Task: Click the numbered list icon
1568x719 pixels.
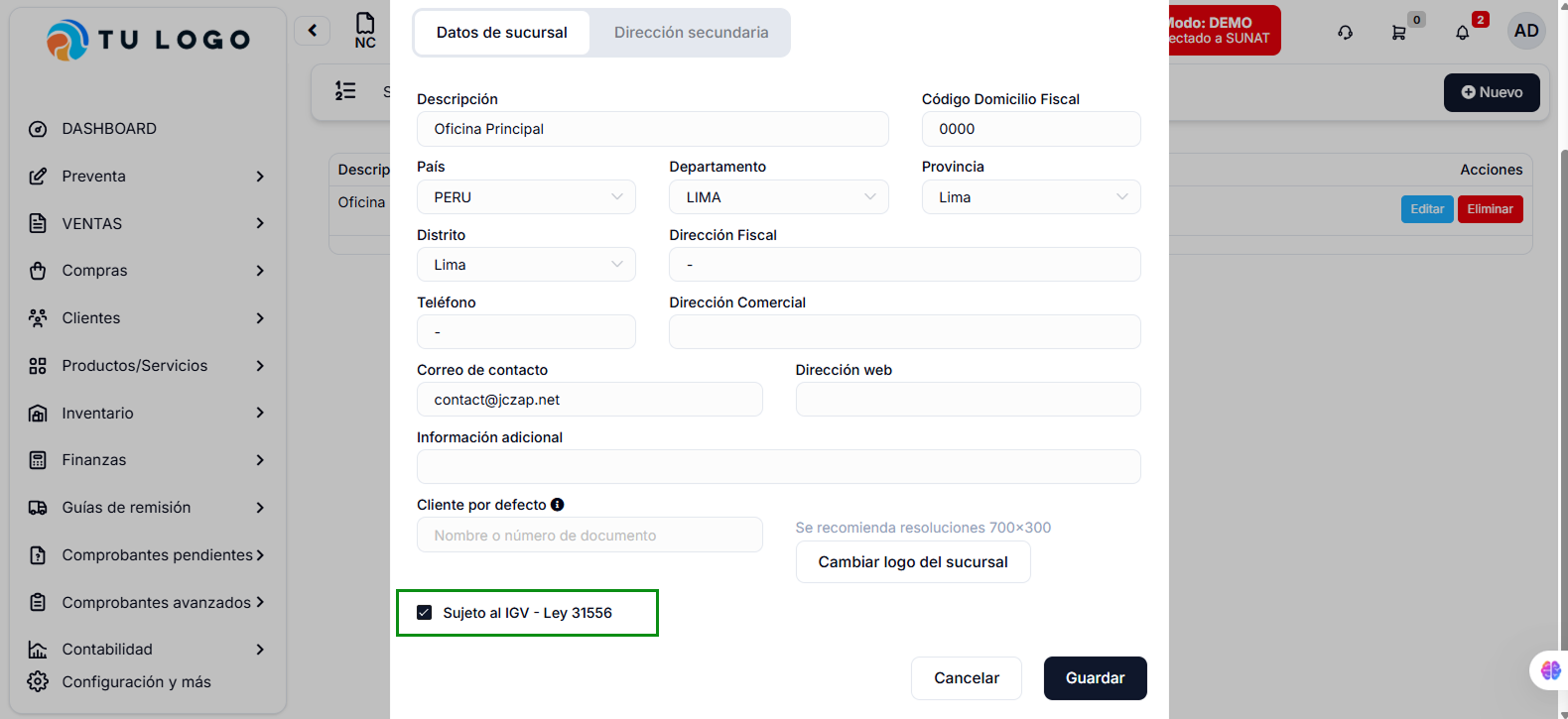Action: (345, 91)
